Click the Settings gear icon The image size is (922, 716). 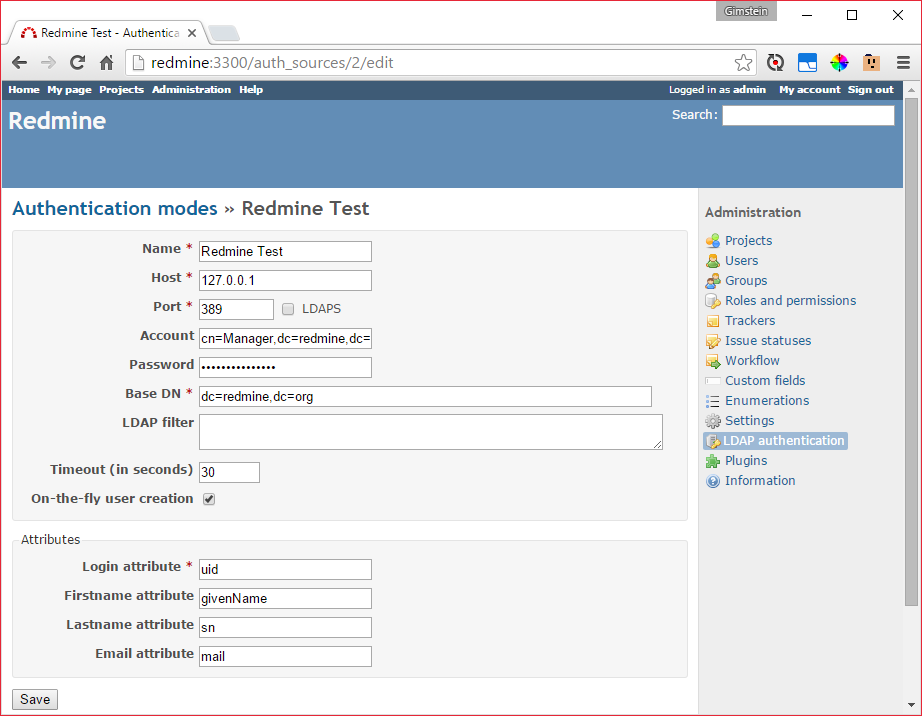click(x=713, y=421)
